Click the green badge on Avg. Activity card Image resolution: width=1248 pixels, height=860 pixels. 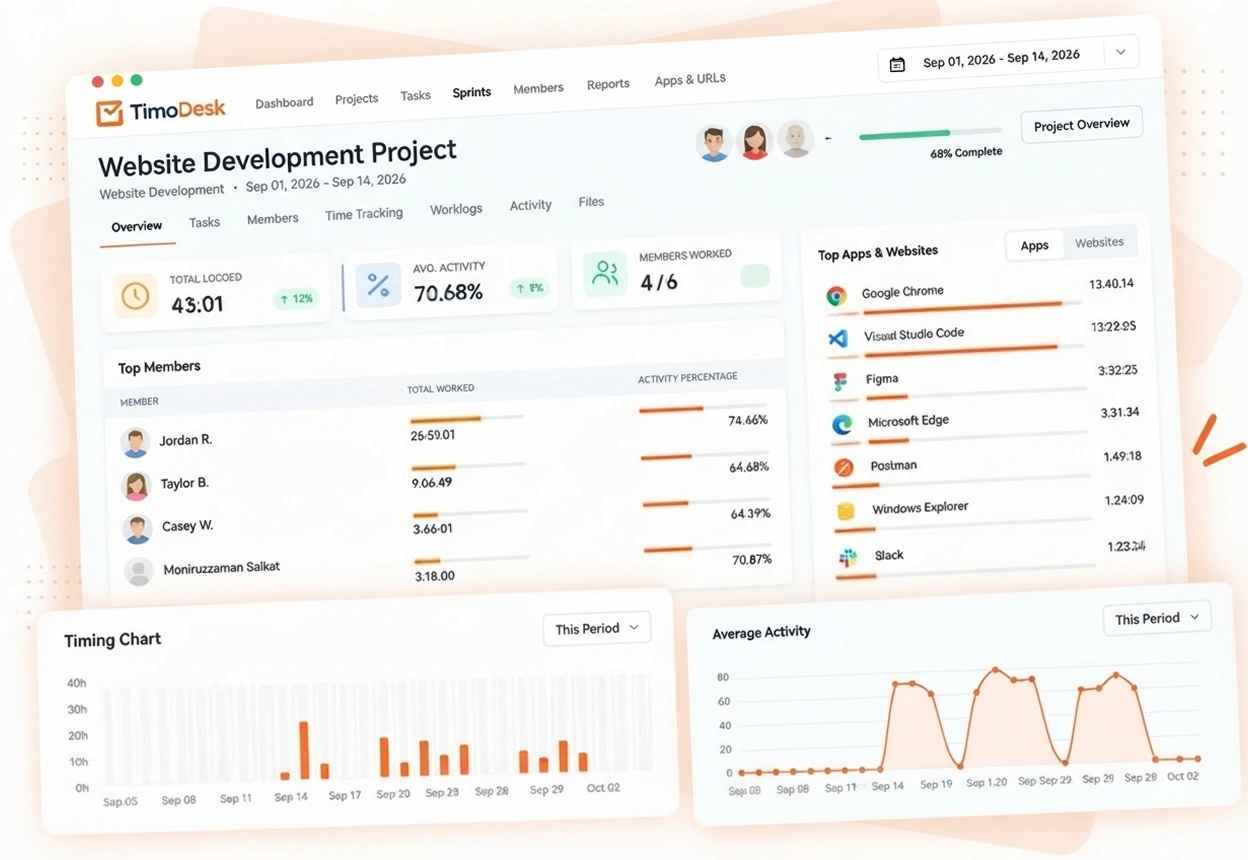click(x=529, y=288)
